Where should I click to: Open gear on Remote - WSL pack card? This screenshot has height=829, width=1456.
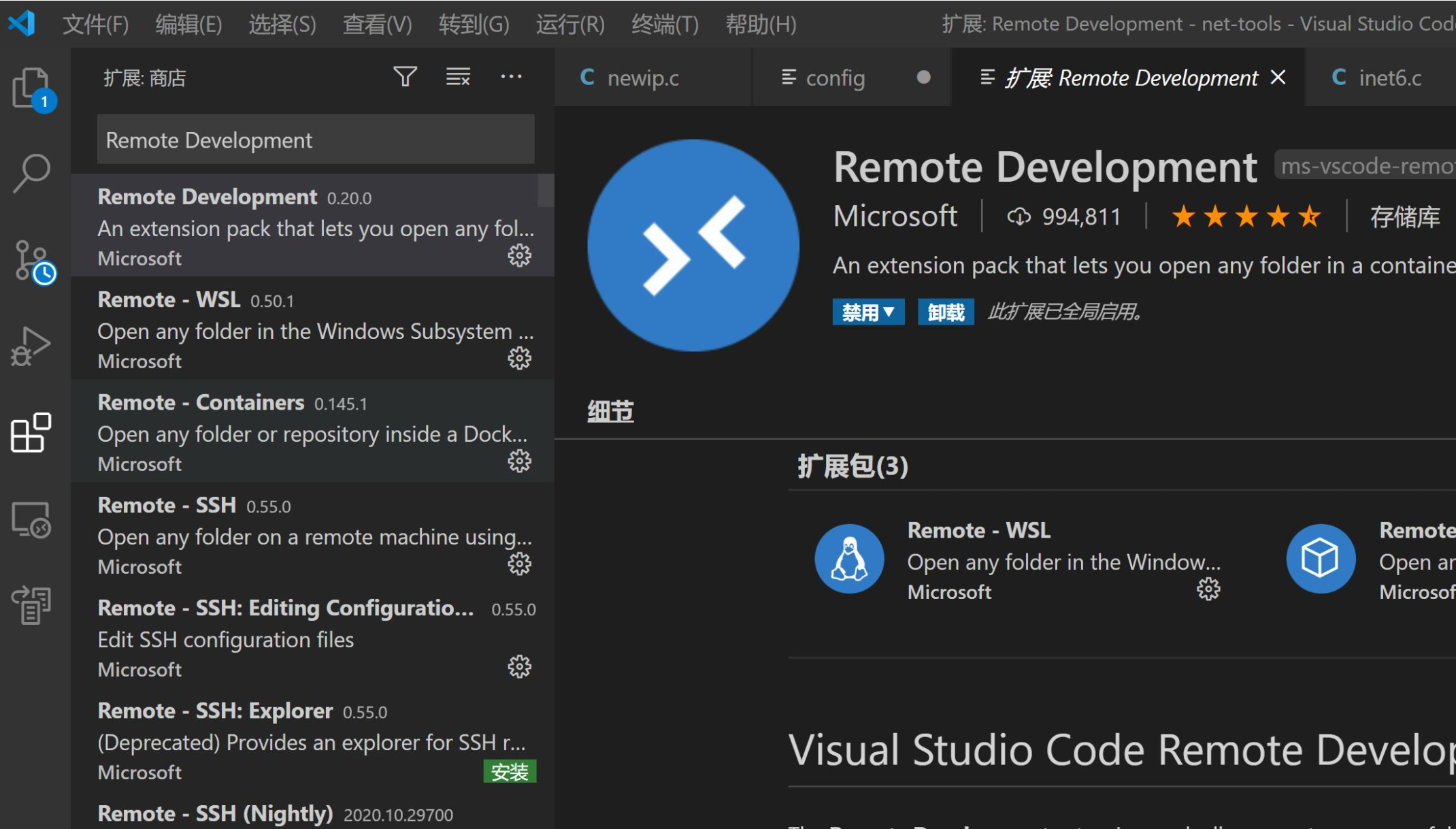pyautogui.click(x=1208, y=589)
